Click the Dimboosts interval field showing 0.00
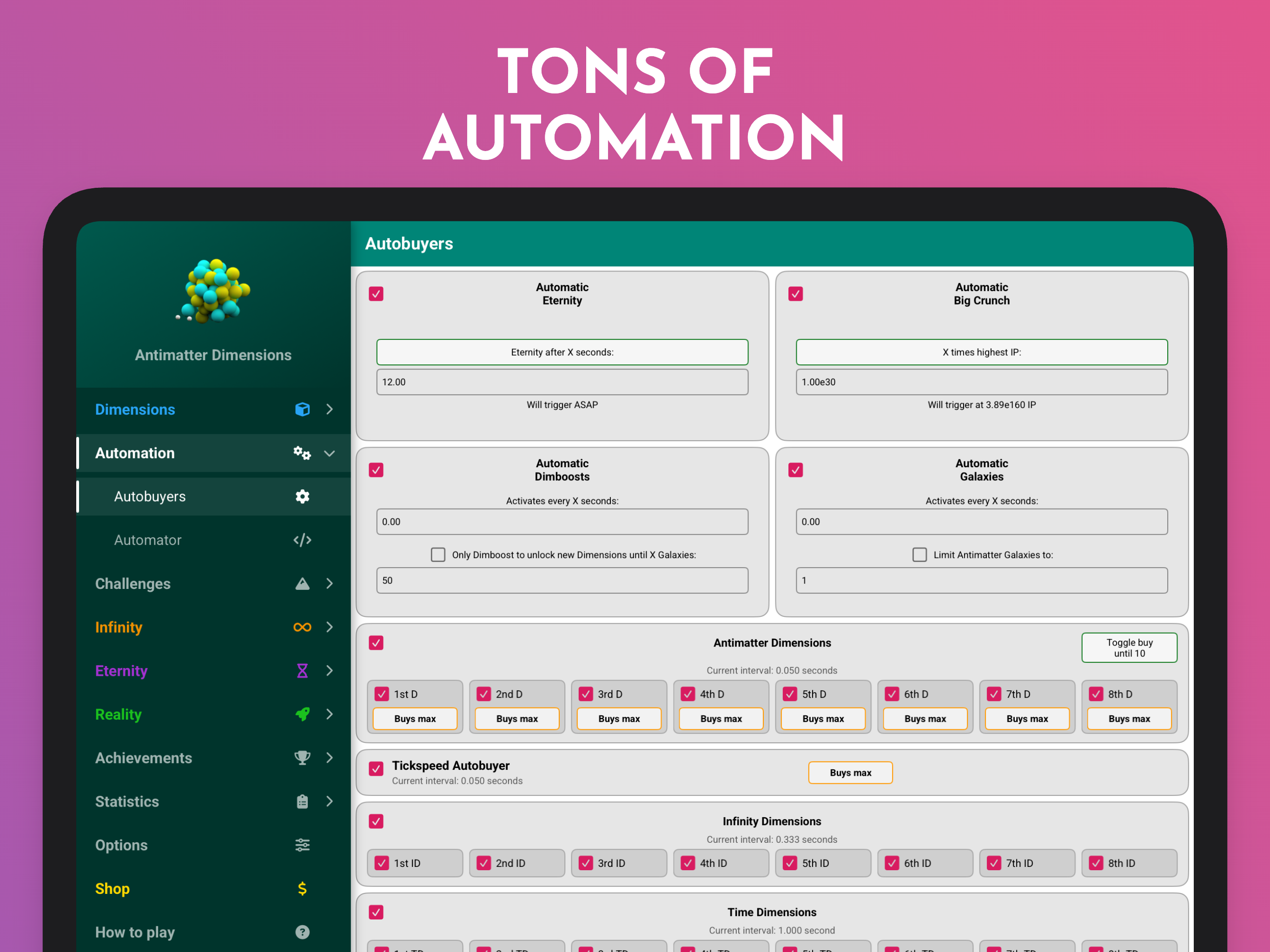This screenshot has width=1270, height=952. (562, 522)
